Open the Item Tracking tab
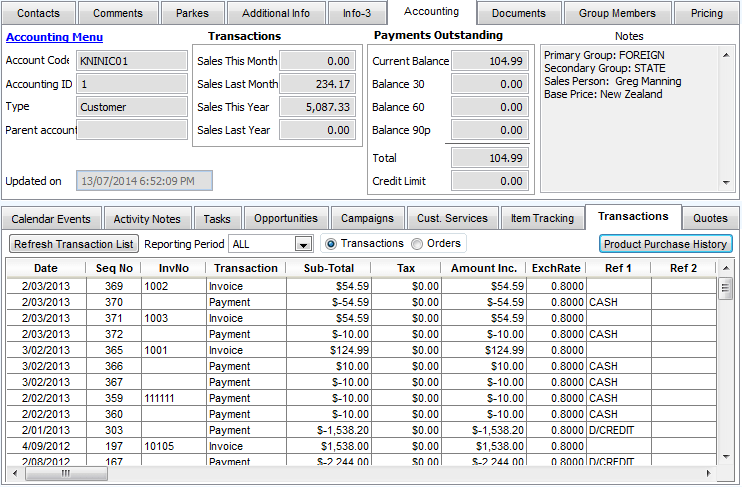Viewport: 742px width, 487px height. pyautogui.click(x=542, y=219)
